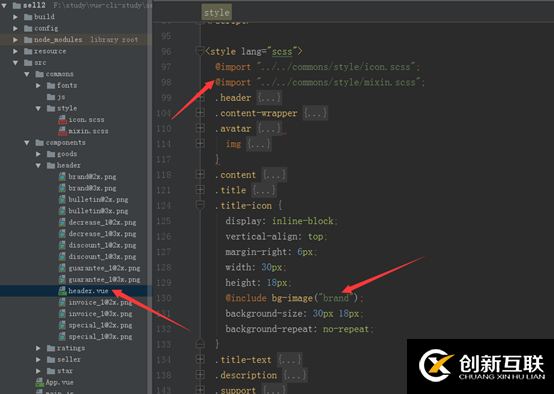
Task: Click the decrease_1@2x.png file icon
Action: pyautogui.click(x=62, y=222)
